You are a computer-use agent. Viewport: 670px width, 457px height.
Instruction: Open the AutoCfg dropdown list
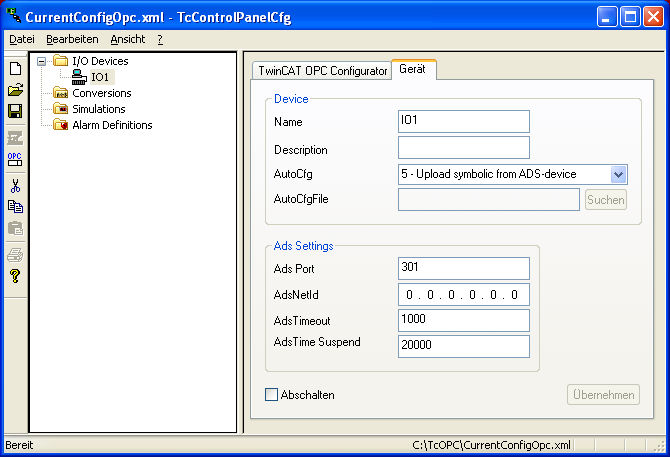pyautogui.click(x=618, y=174)
